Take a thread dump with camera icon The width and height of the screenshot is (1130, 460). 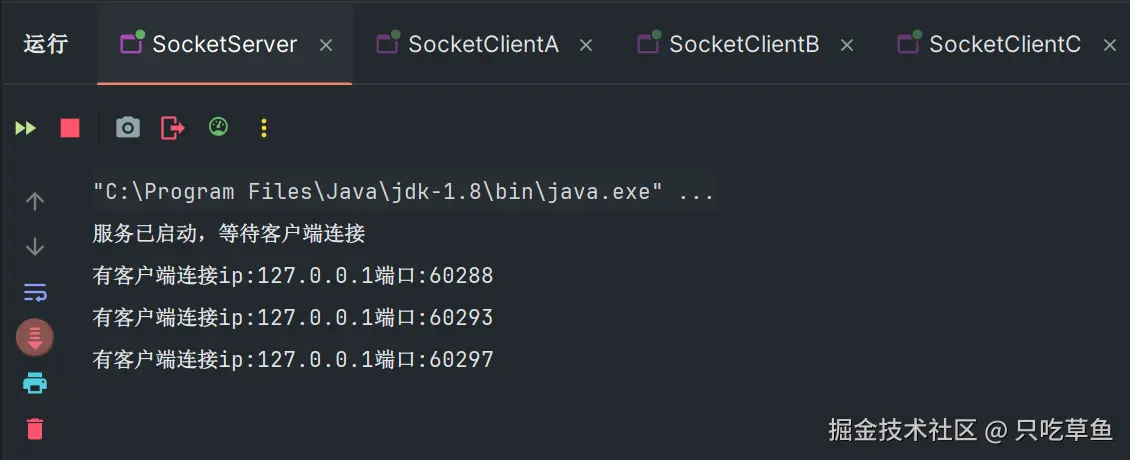[x=127, y=128]
